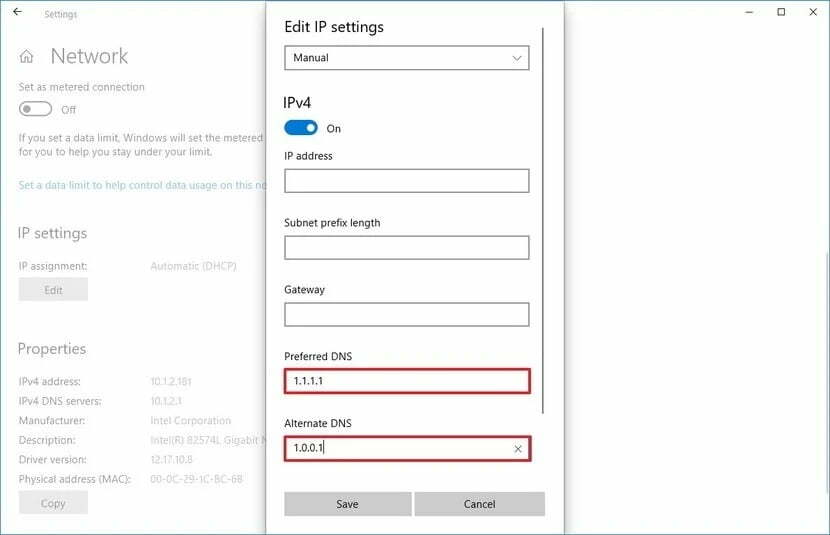Image resolution: width=830 pixels, height=535 pixels.
Task: Open IP assignment with the Edit button
Action: [x=53, y=289]
